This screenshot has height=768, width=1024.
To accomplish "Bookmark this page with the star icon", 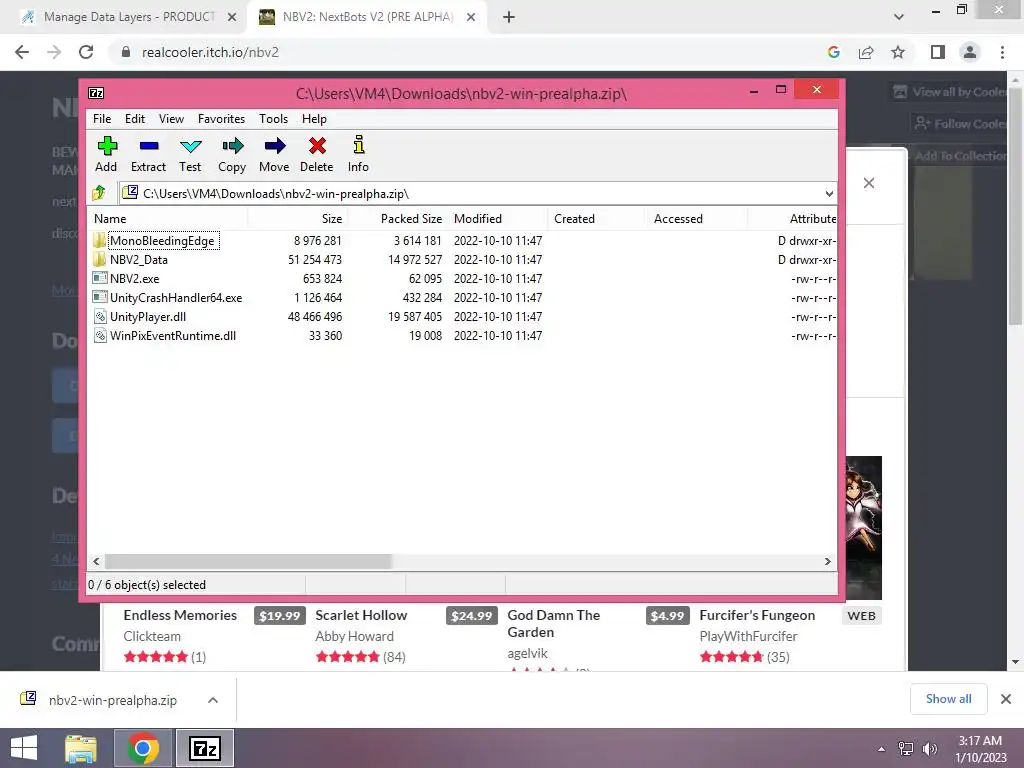I will pyautogui.click(x=898, y=52).
